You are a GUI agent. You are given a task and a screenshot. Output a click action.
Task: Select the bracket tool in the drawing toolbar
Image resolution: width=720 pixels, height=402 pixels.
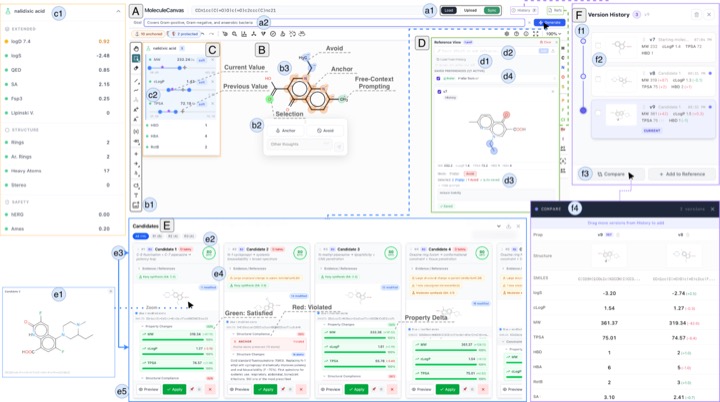pyautogui.click(x=136, y=131)
